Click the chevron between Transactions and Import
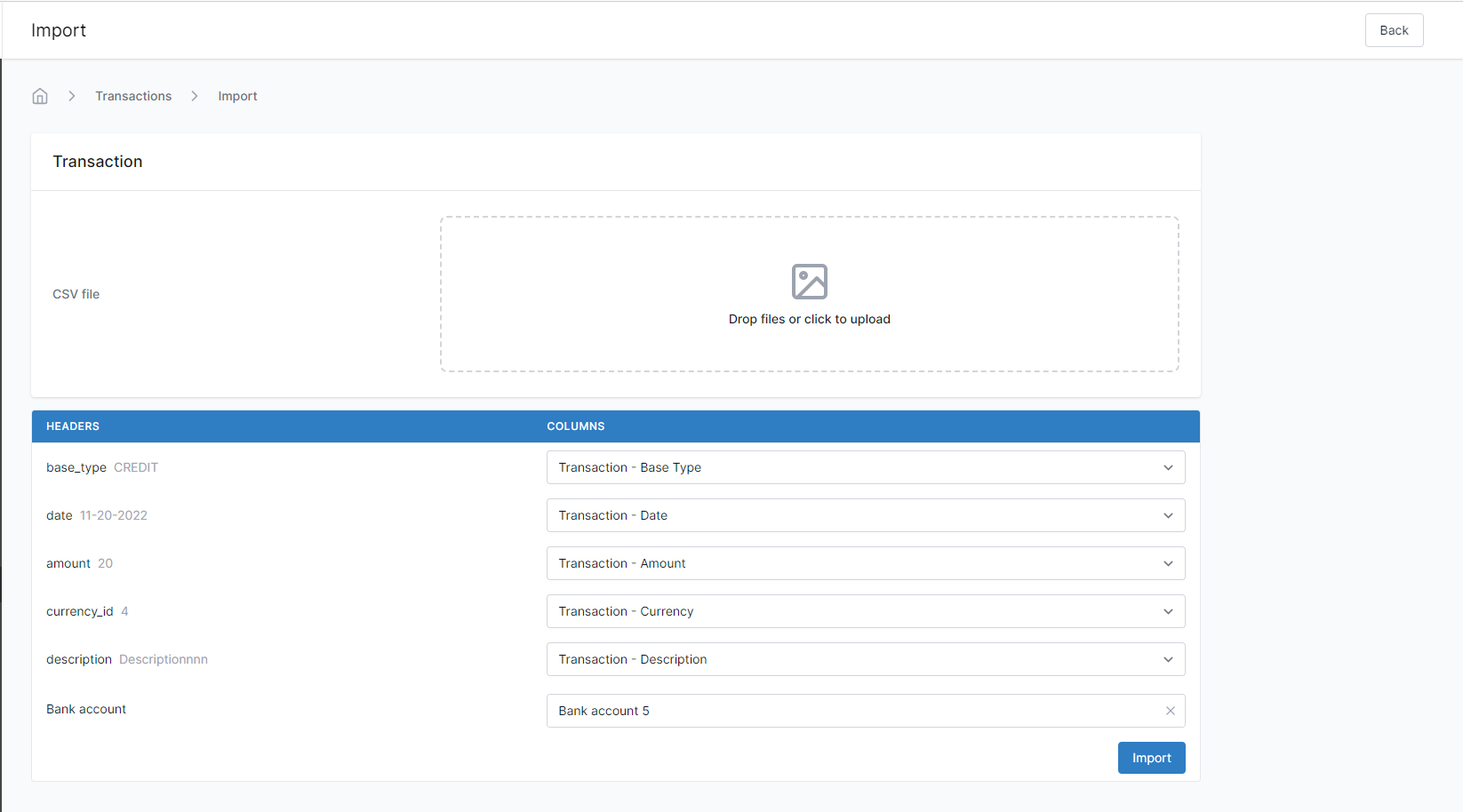This screenshot has height=812, width=1463. point(194,95)
